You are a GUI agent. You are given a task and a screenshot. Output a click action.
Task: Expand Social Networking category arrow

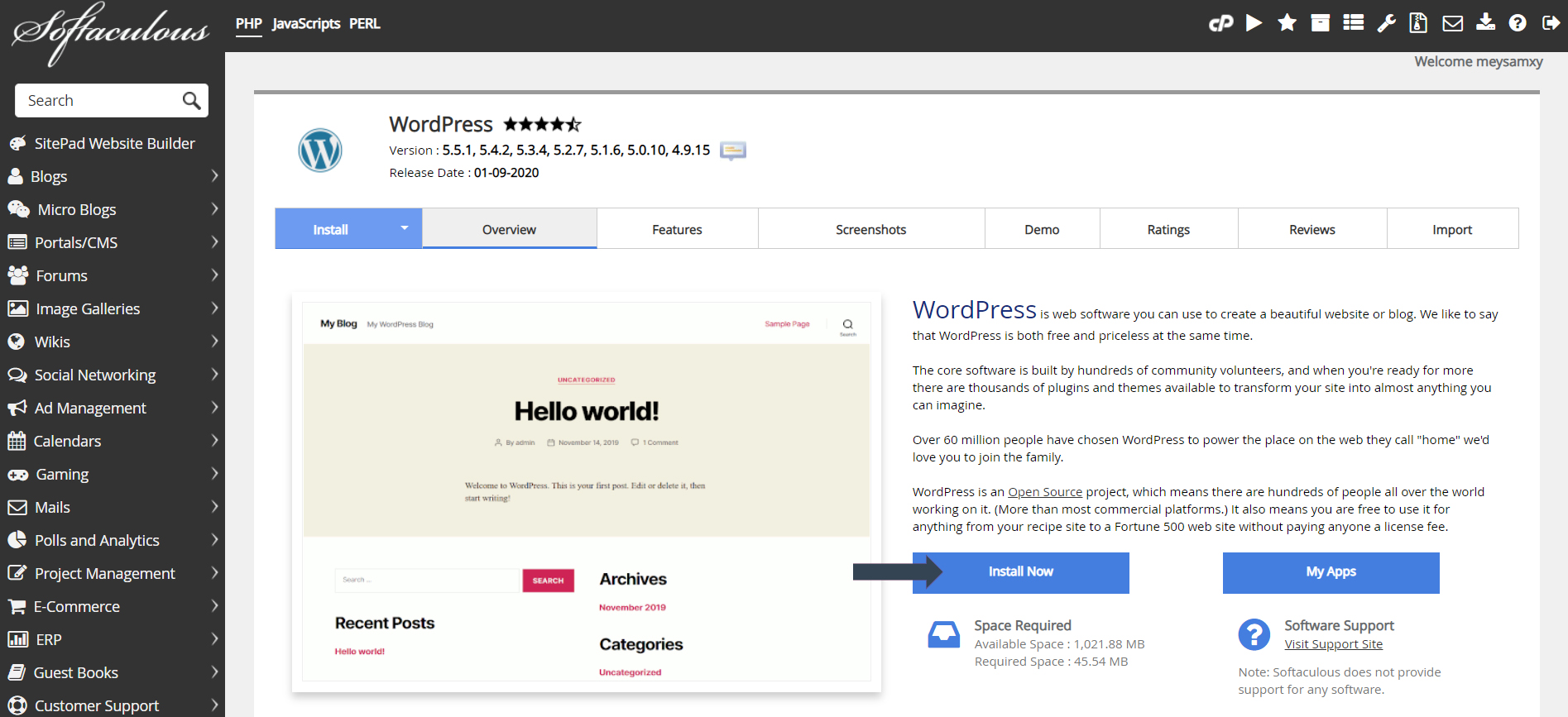pyautogui.click(x=214, y=374)
